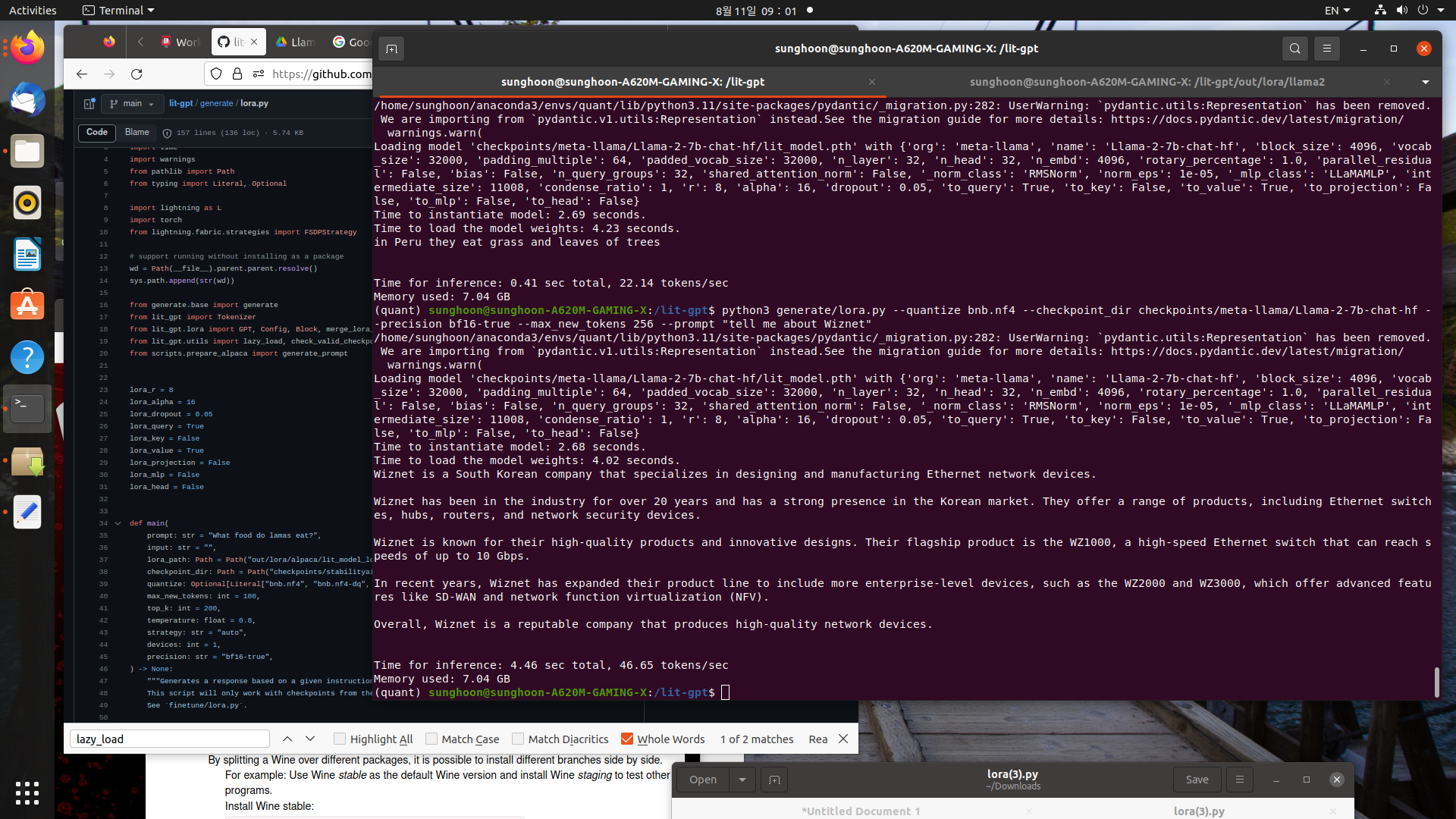
Task: Close the GitHub lit-gpt Firefox tab
Action: click(254, 42)
